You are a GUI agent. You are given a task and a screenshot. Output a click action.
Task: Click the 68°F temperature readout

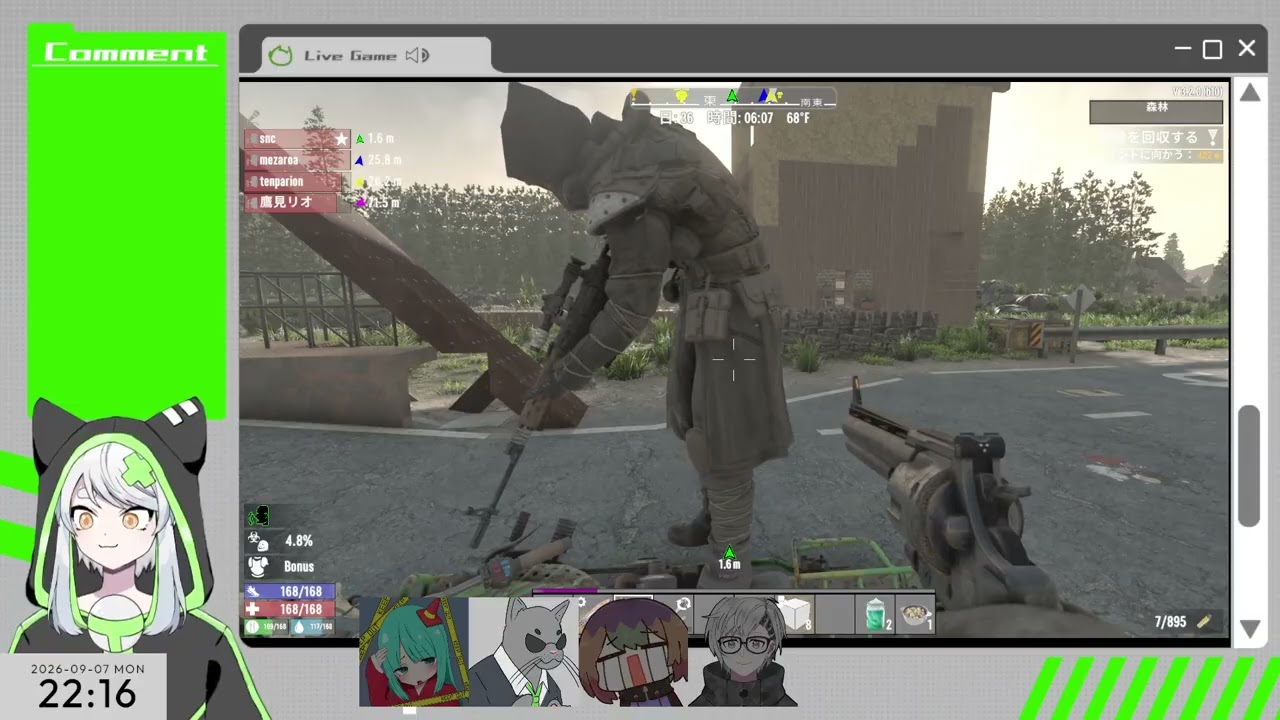(x=798, y=118)
